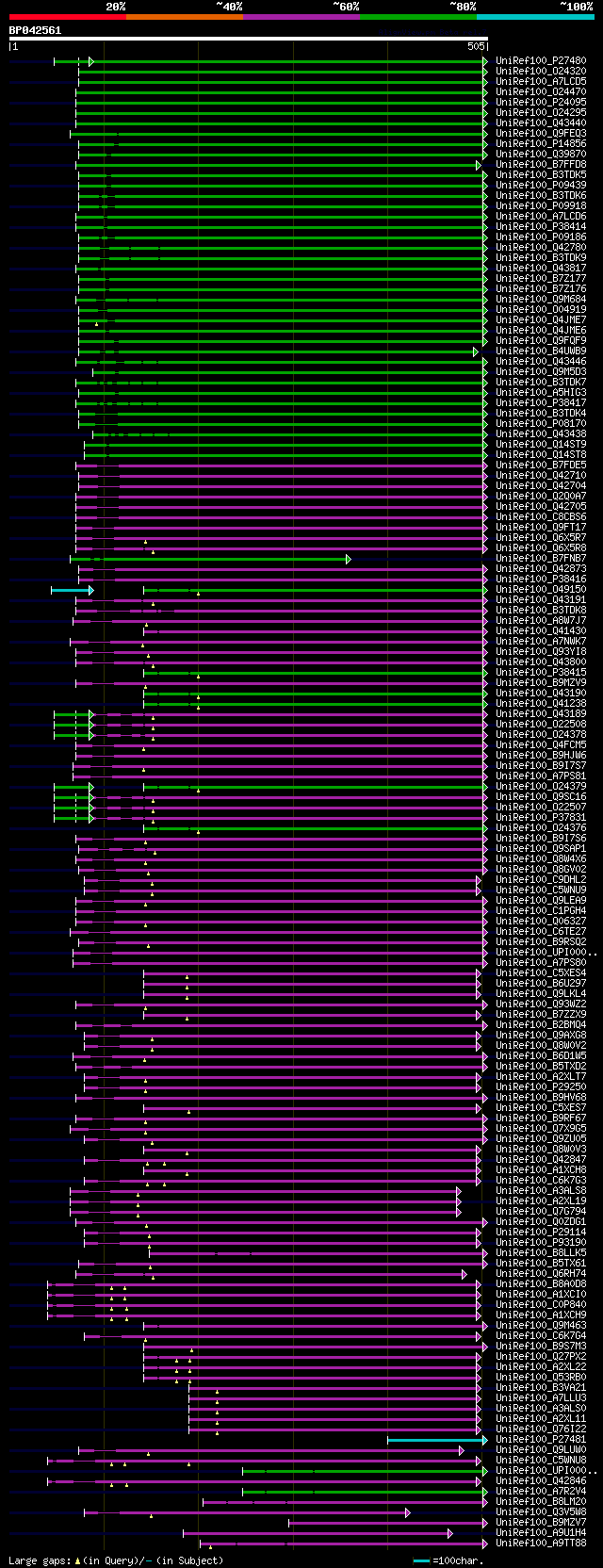
Task: Click the UniRef100_A8W7J7 label
Action: (x=541, y=621)
